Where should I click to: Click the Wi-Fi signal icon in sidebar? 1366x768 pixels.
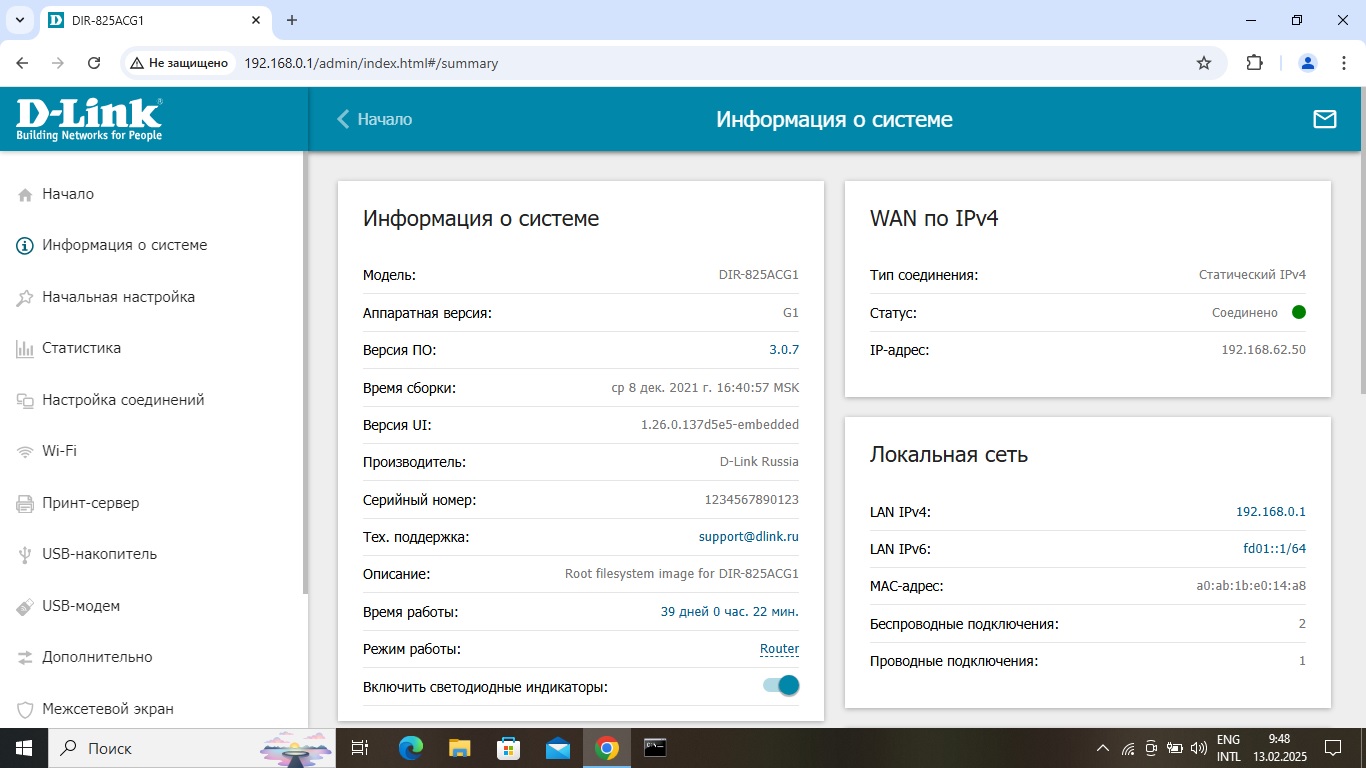[x=26, y=452]
